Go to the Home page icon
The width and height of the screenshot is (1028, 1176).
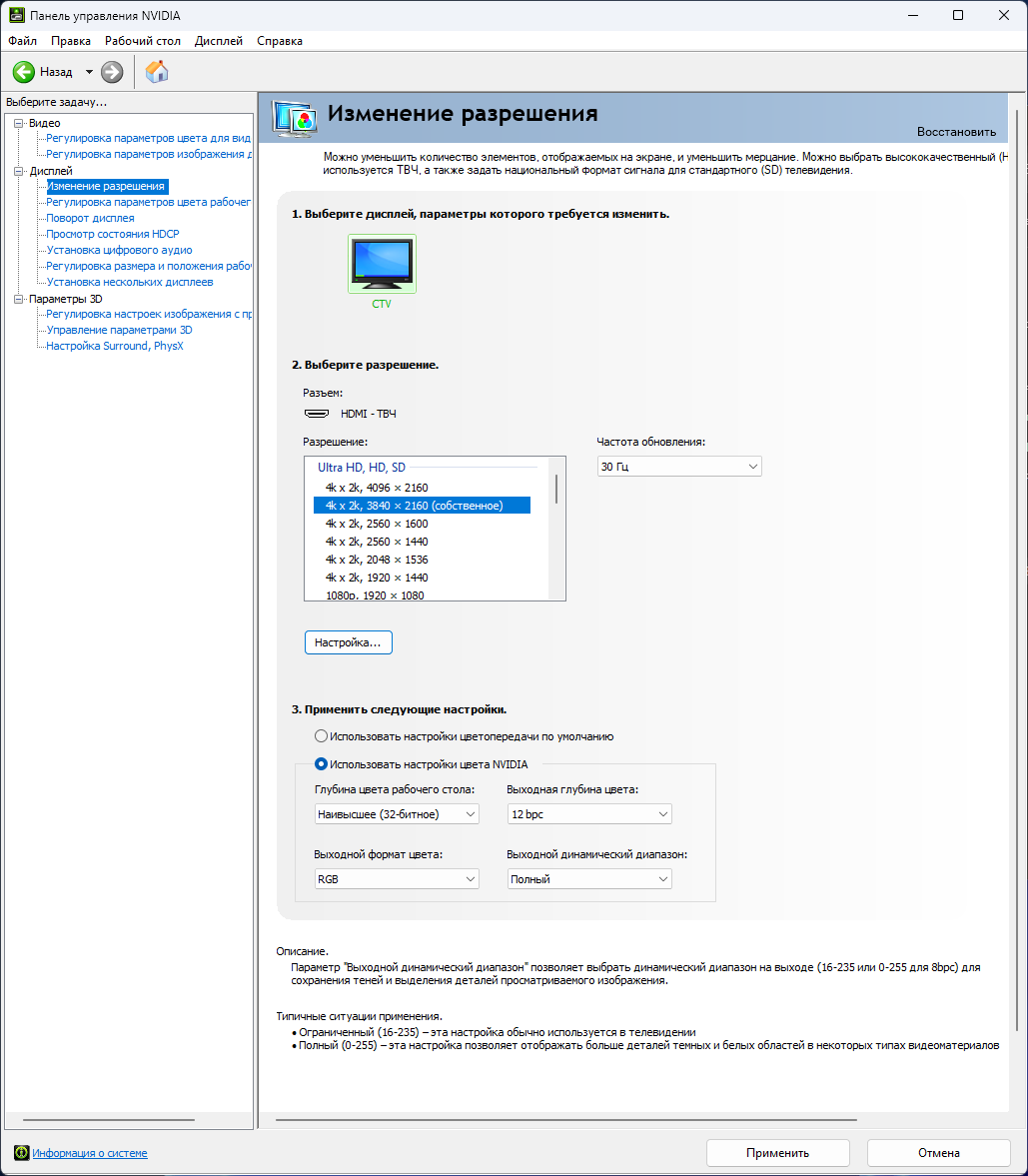157,72
